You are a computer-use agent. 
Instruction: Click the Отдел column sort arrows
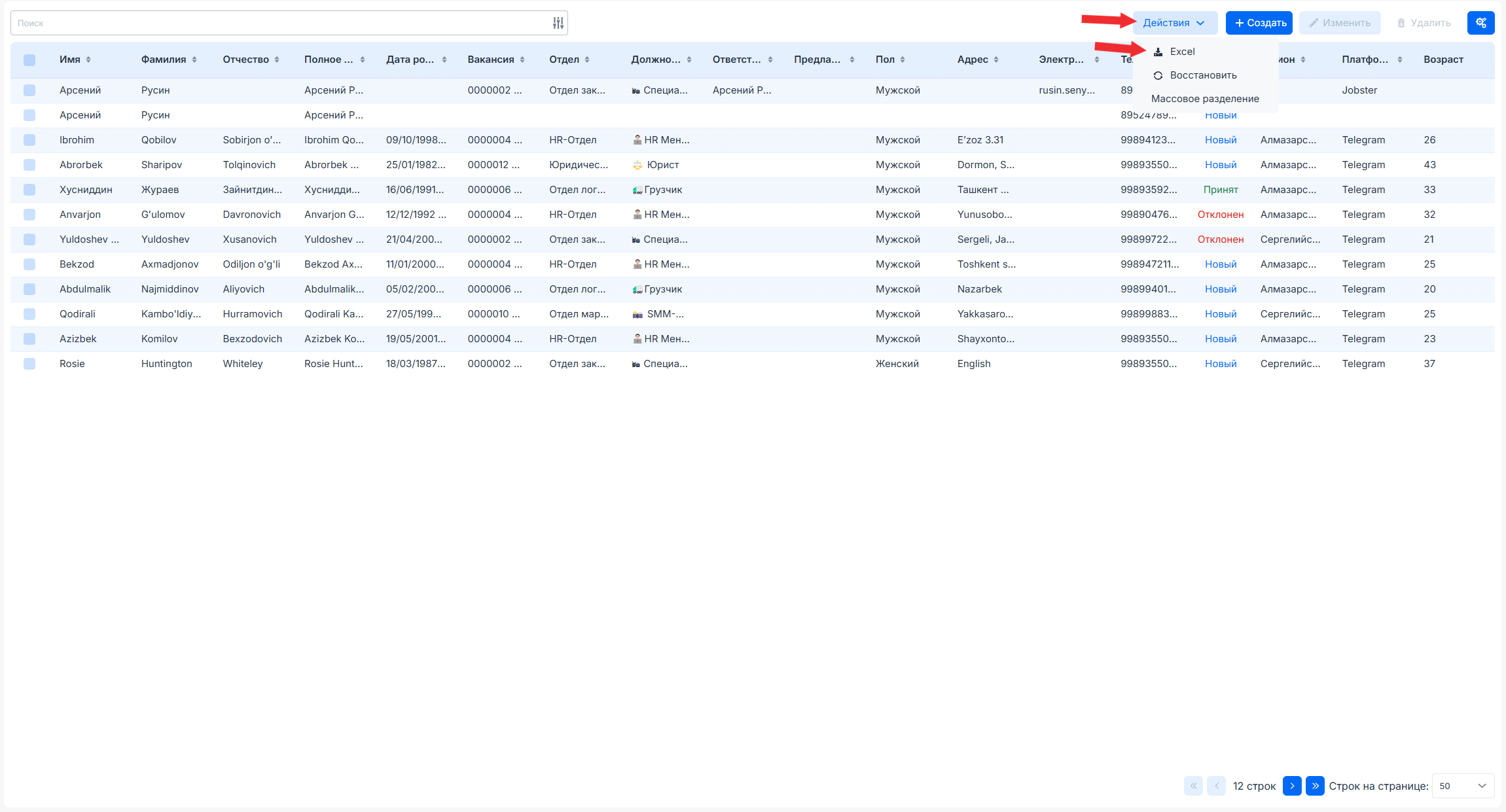tap(587, 60)
